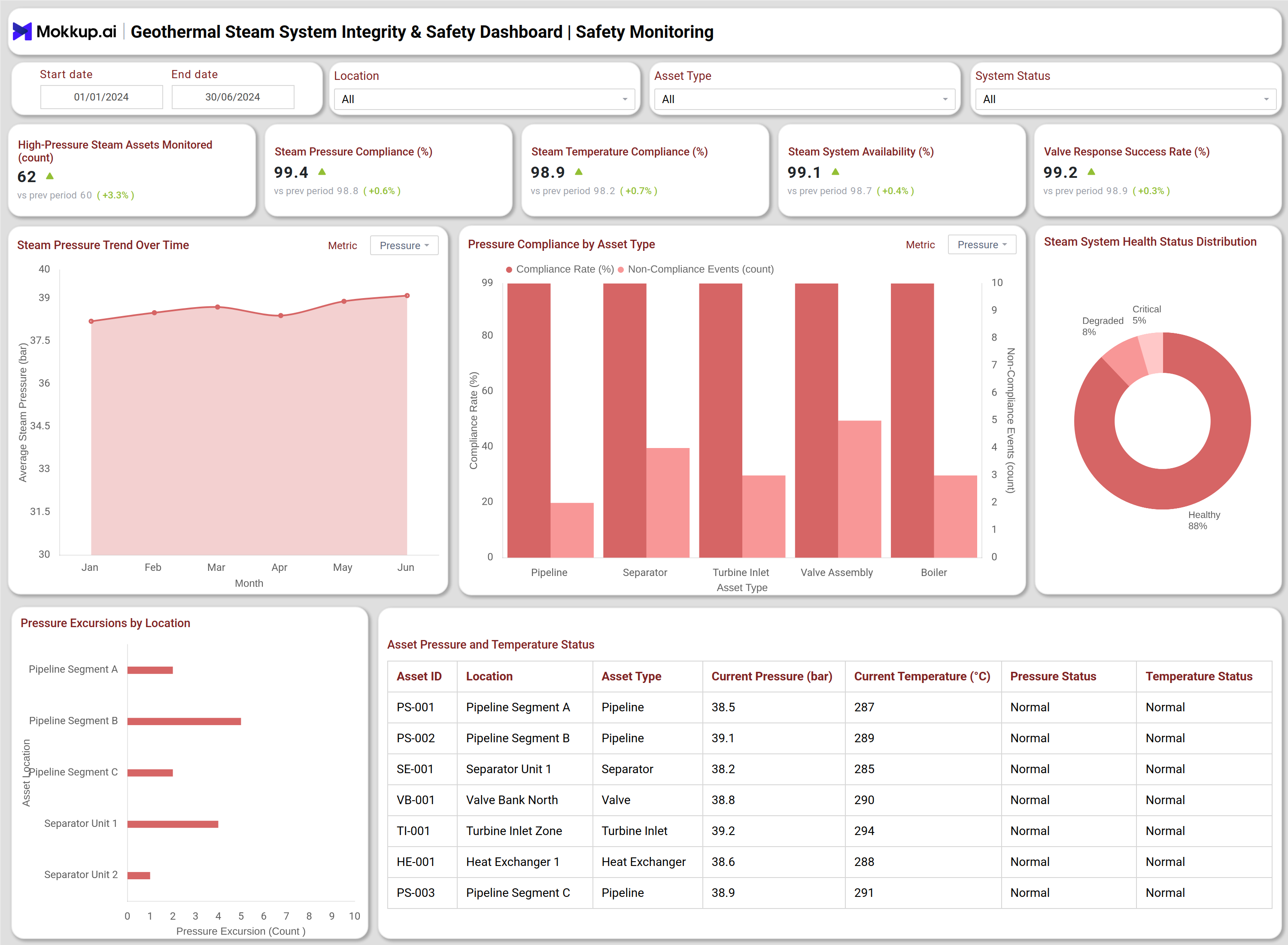The height and width of the screenshot is (945, 1288).
Task: Click the Mar data point on pressure trend
Action: pos(218,307)
